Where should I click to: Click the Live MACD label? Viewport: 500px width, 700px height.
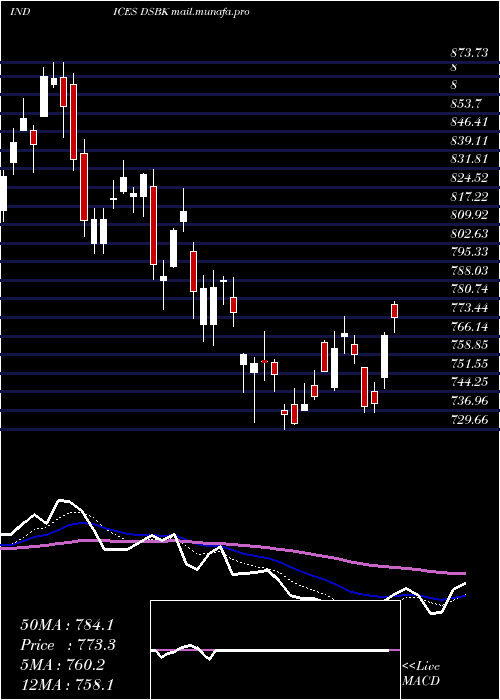(421, 673)
